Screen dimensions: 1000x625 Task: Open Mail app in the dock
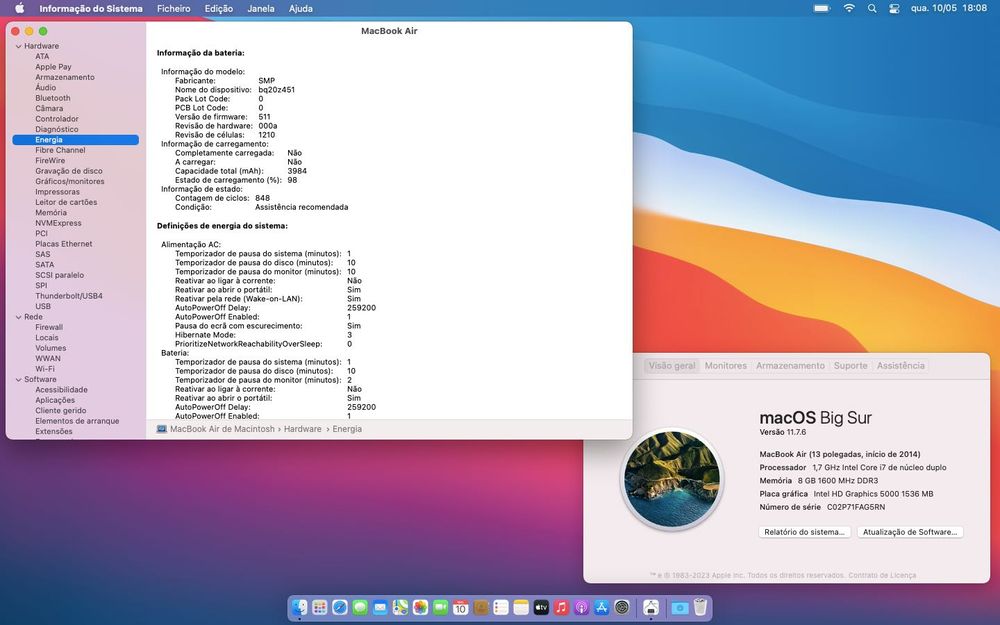tap(380, 608)
